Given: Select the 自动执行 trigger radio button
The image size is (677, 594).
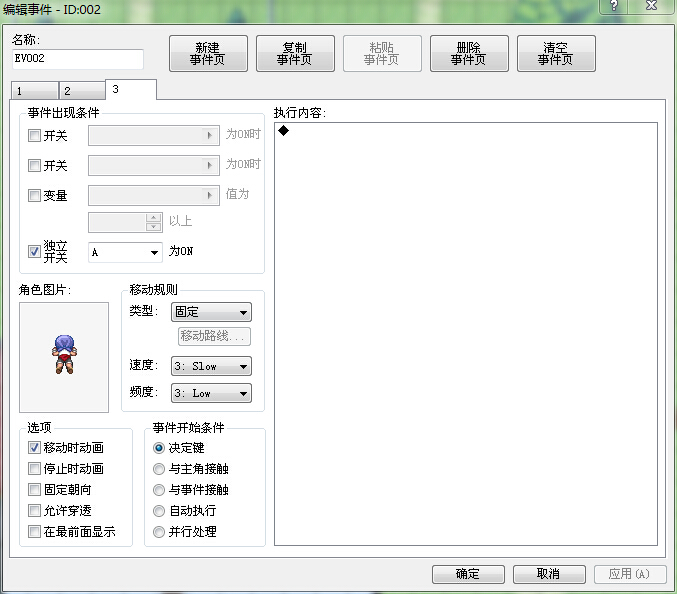Looking at the screenshot, I should (x=159, y=511).
